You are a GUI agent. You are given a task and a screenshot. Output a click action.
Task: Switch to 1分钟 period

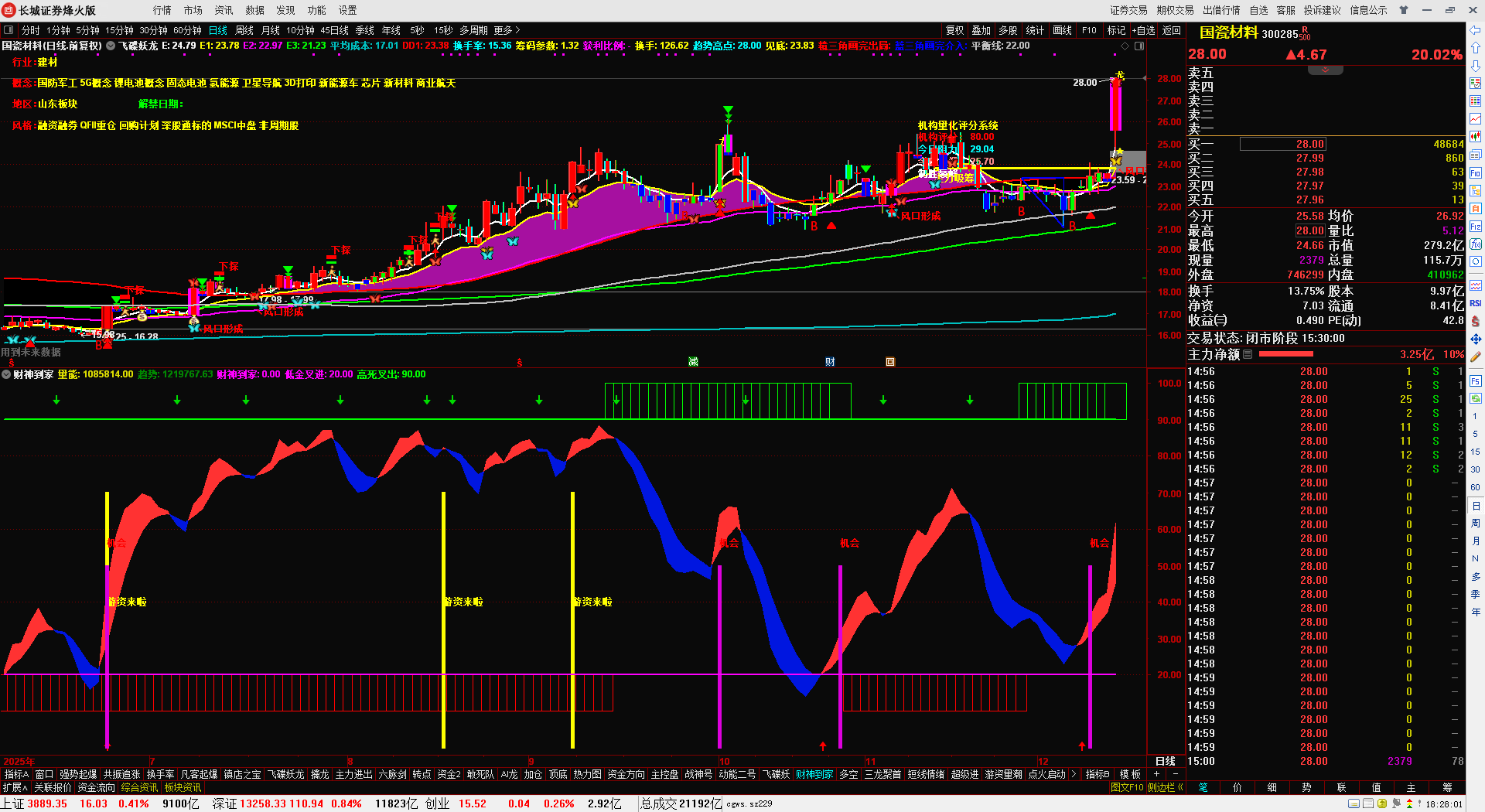point(58,30)
